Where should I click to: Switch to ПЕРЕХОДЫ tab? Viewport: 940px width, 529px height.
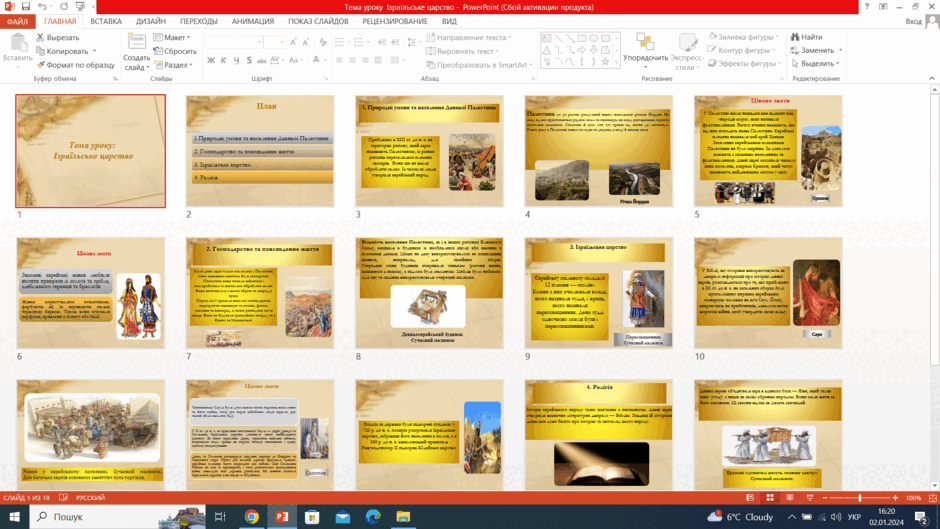click(198, 21)
